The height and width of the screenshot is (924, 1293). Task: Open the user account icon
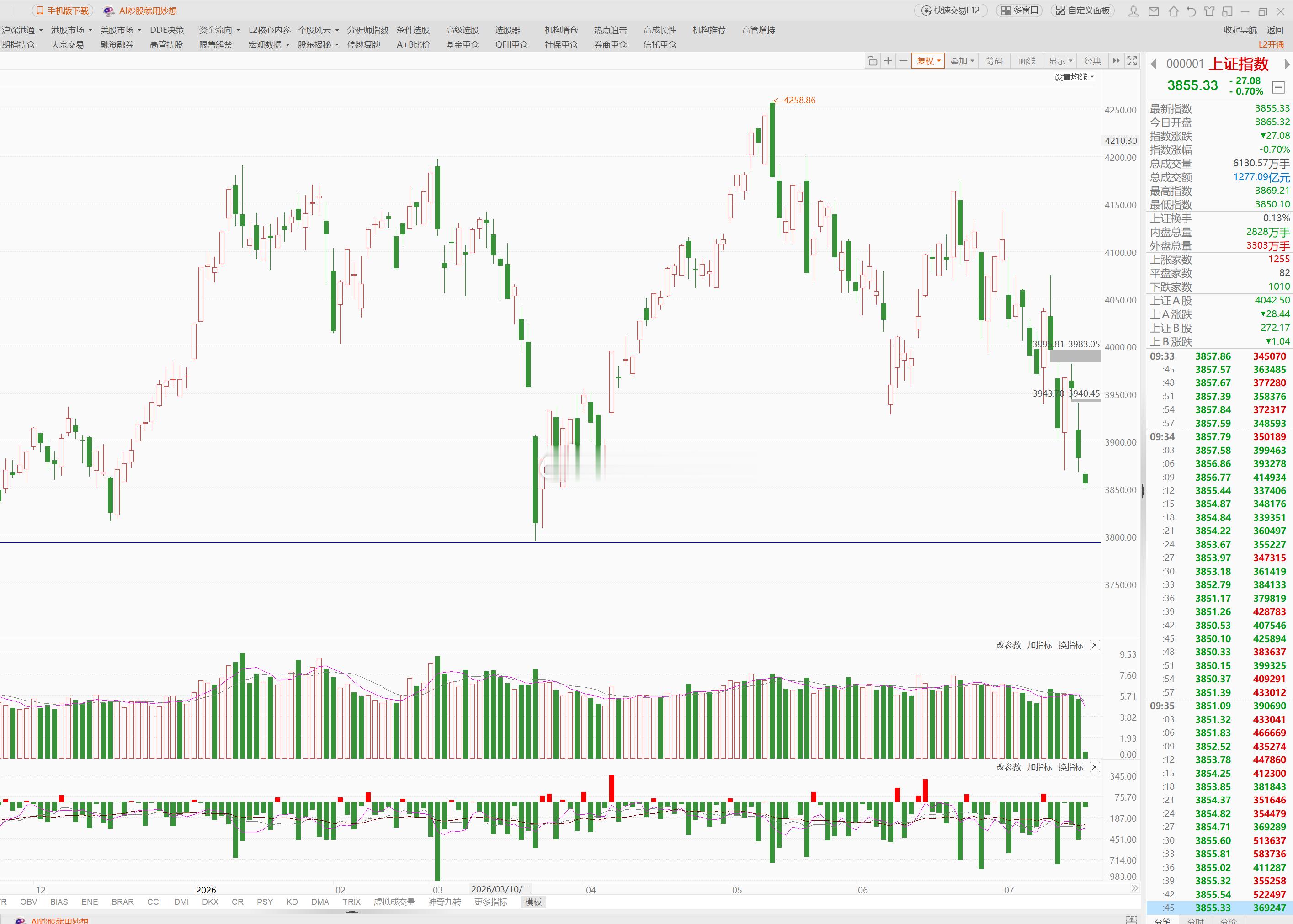(x=1133, y=11)
